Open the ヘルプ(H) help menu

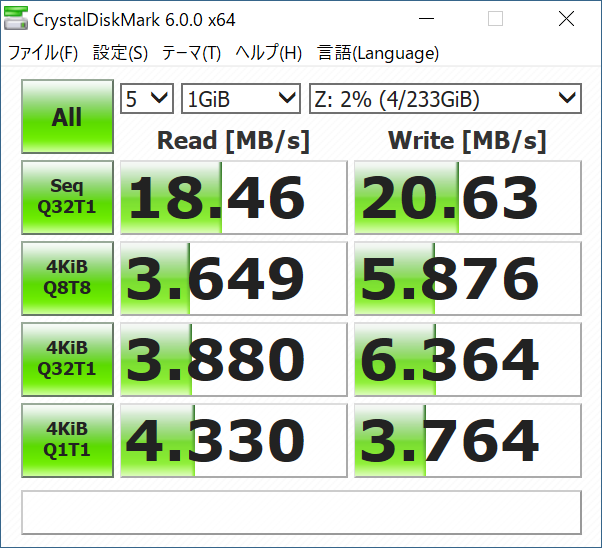pos(268,53)
